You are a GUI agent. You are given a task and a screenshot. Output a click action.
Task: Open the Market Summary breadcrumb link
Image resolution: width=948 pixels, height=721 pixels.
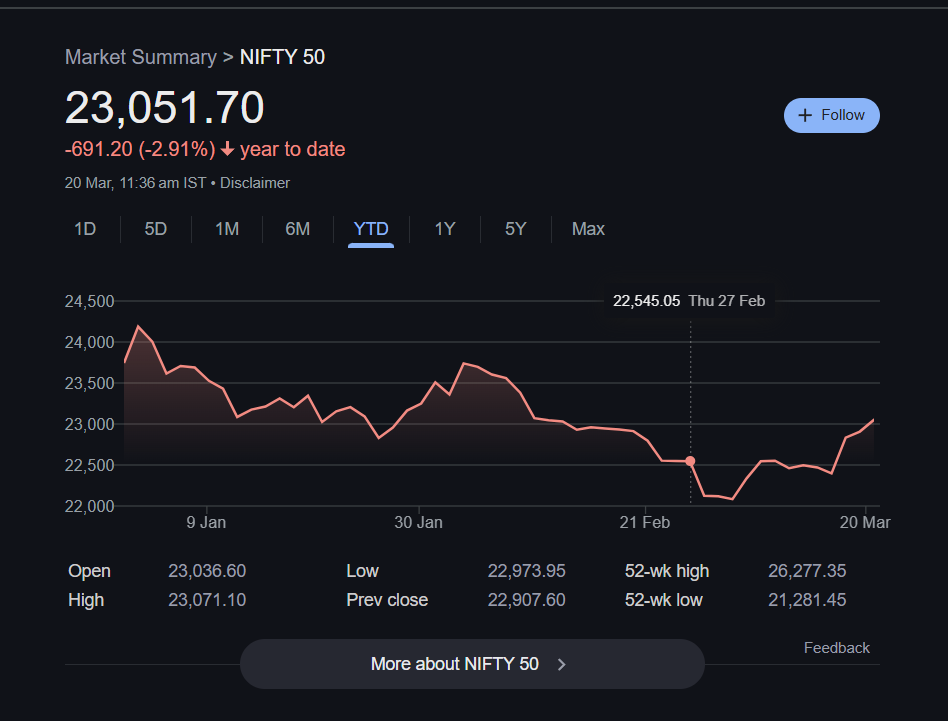pyautogui.click(x=140, y=57)
